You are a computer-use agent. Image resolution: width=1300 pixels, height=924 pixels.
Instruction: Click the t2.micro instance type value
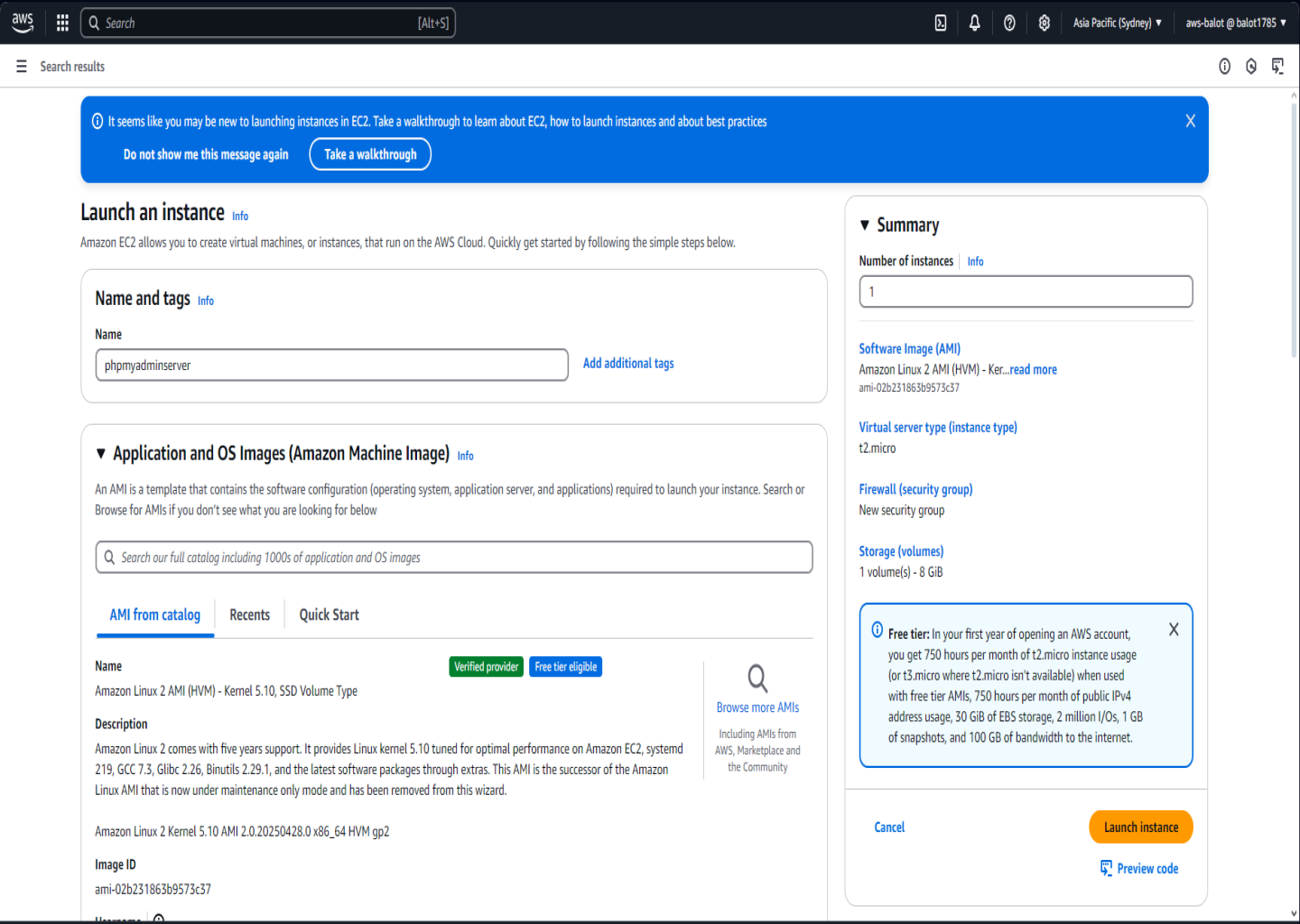[x=877, y=448]
